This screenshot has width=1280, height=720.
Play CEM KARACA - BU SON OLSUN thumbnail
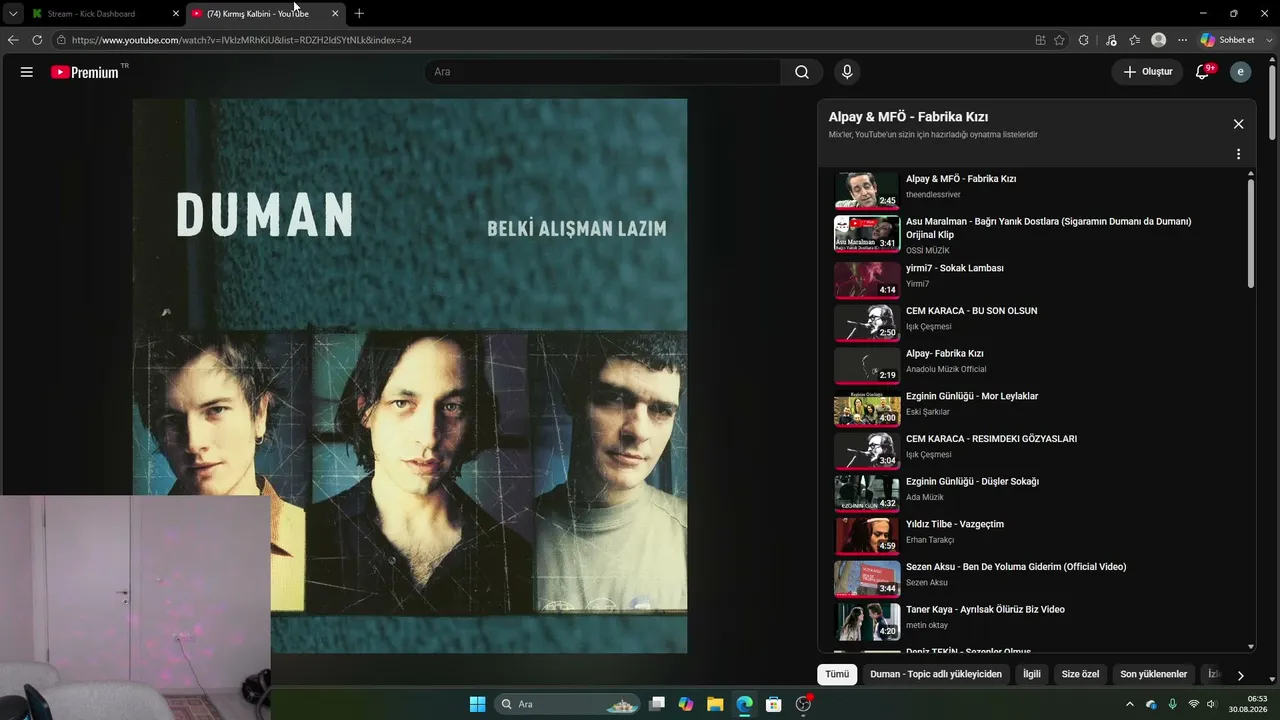pos(867,322)
